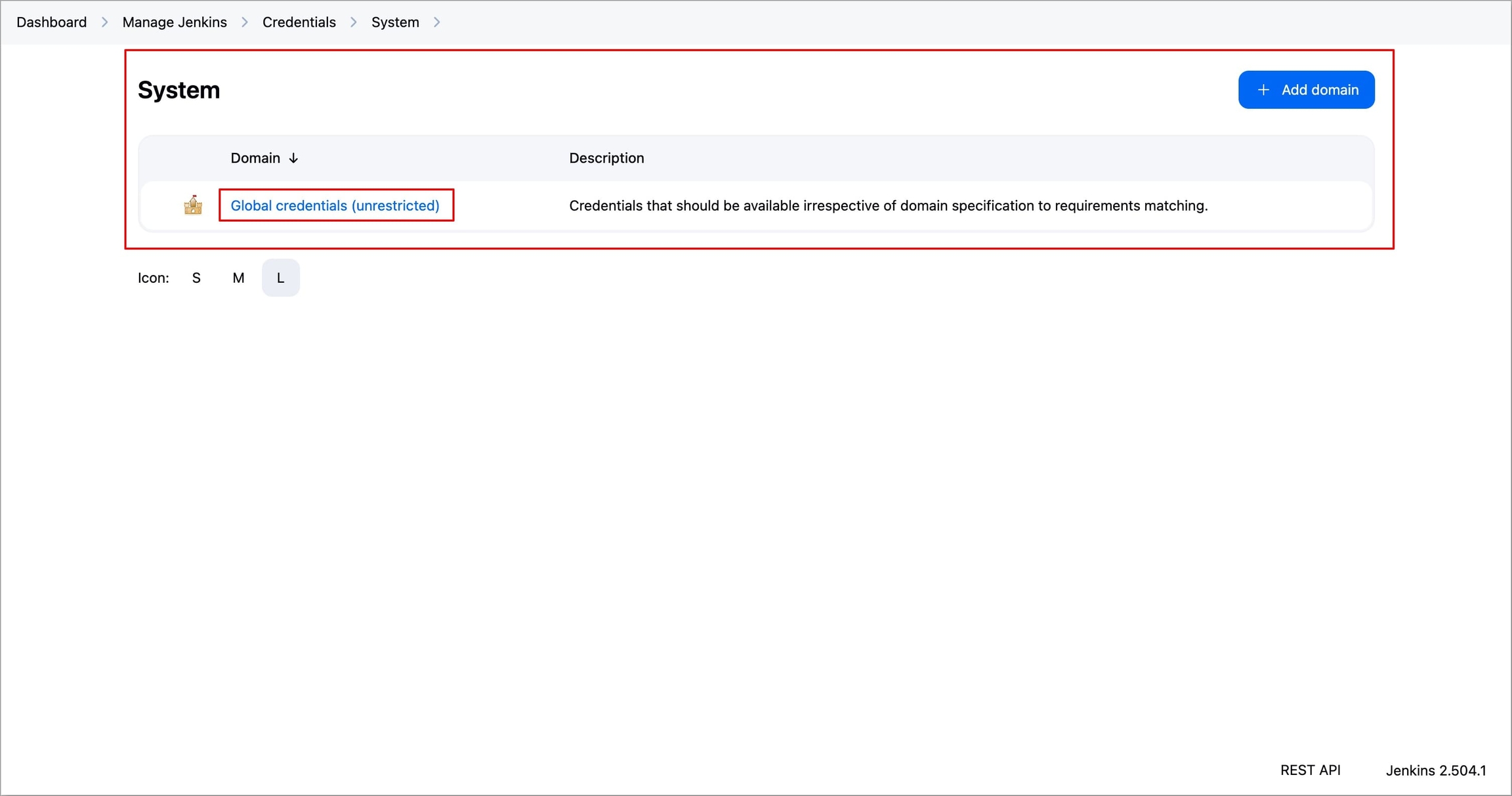1512x796 pixels.
Task: Click chevron after Manage Jenkins breadcrumb
Action: pos(245,22)
